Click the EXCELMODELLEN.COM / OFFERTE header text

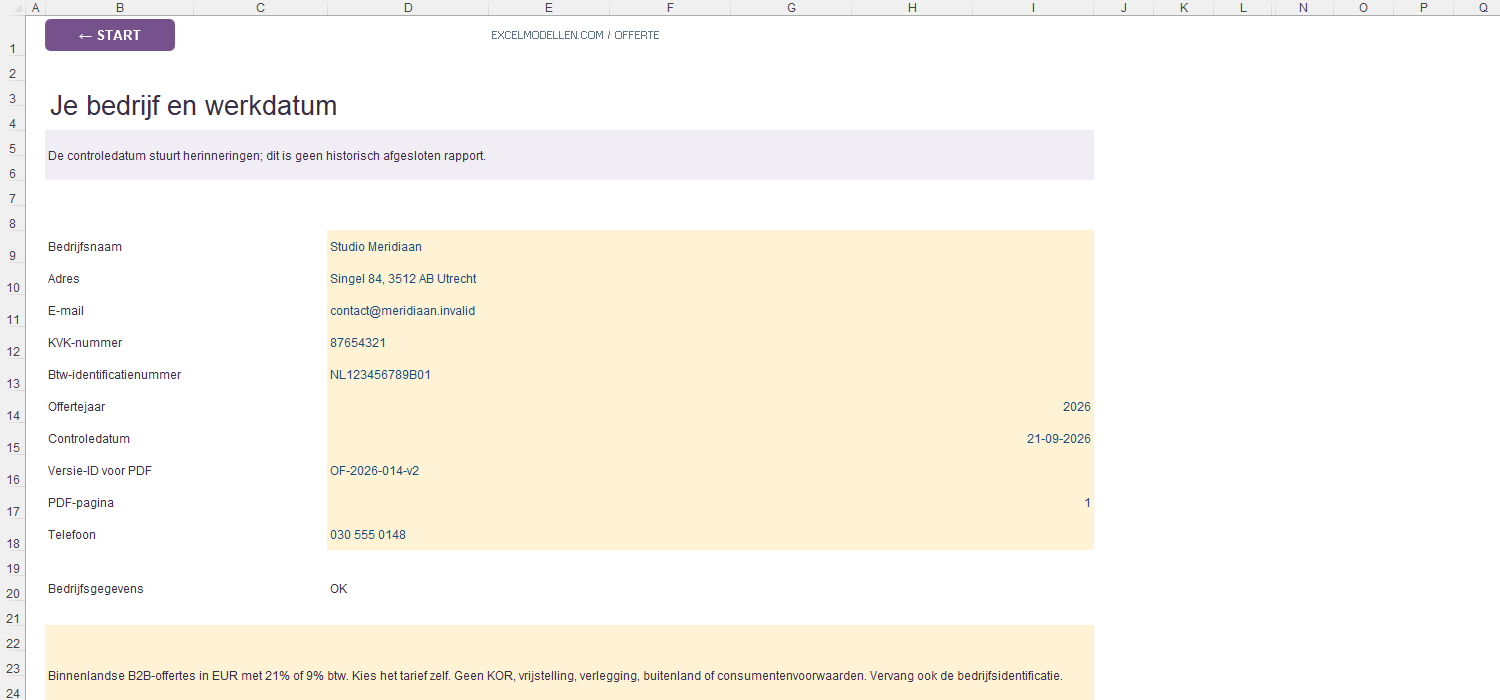tap(575, 35)
